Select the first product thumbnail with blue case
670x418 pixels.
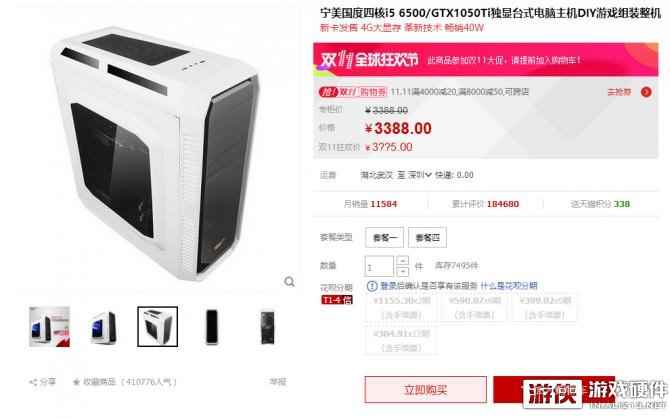[49, 327]
